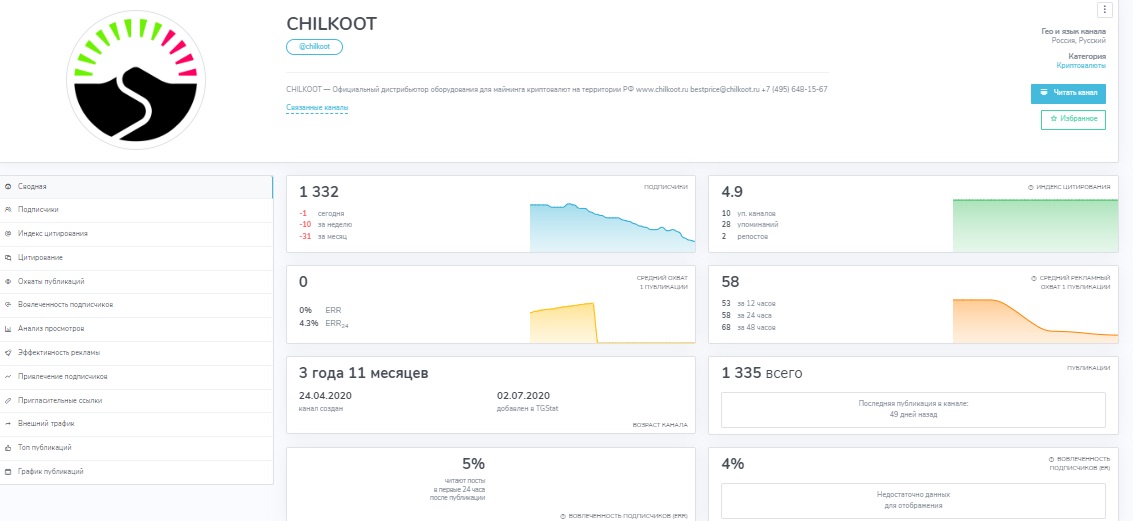The image size is (1133, 521).
Task: Click the -31 за месяц value
Action: click(323, 236)
